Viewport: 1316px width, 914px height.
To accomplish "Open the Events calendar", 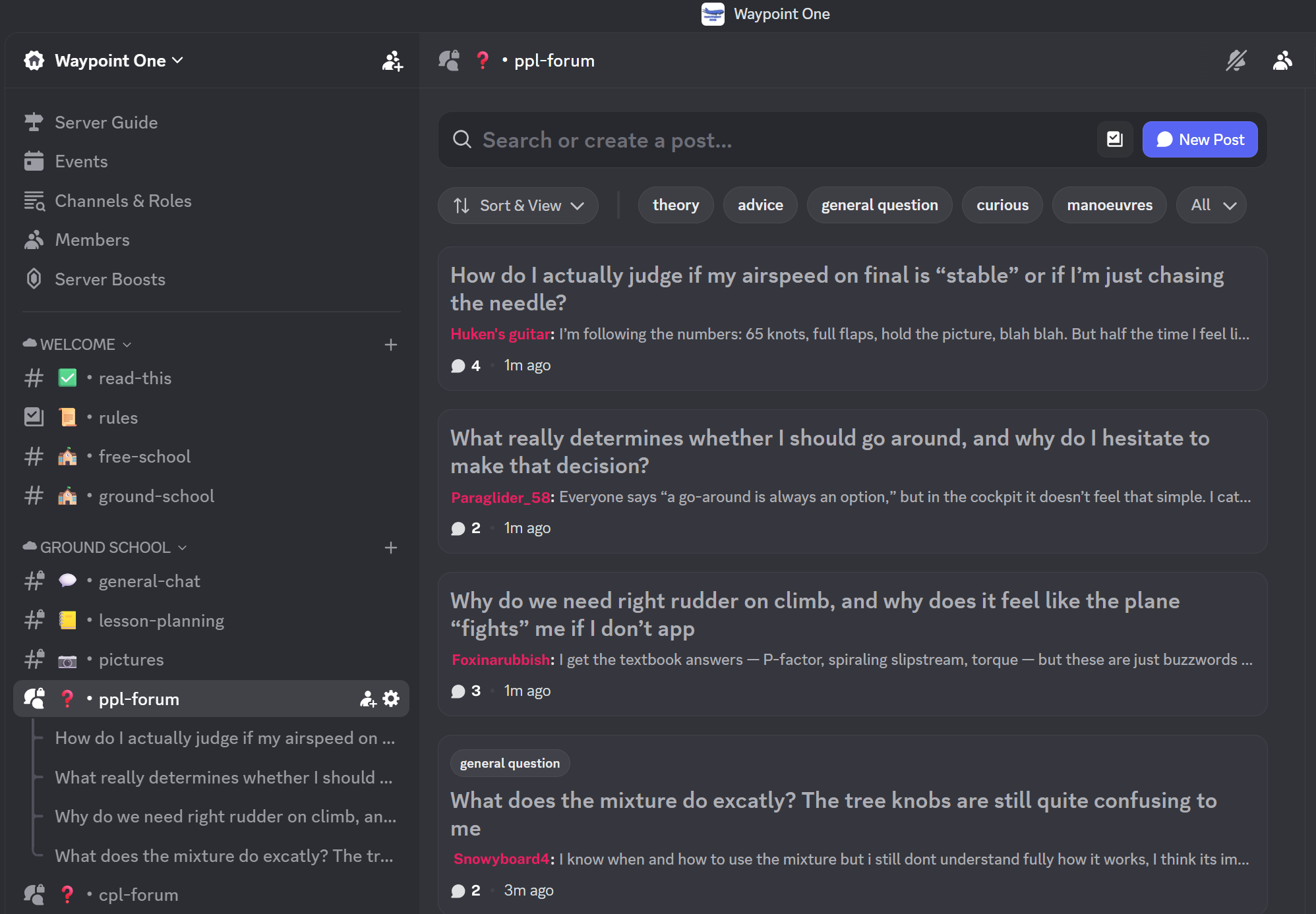I will pyautogui.click(x=81, y=161).
